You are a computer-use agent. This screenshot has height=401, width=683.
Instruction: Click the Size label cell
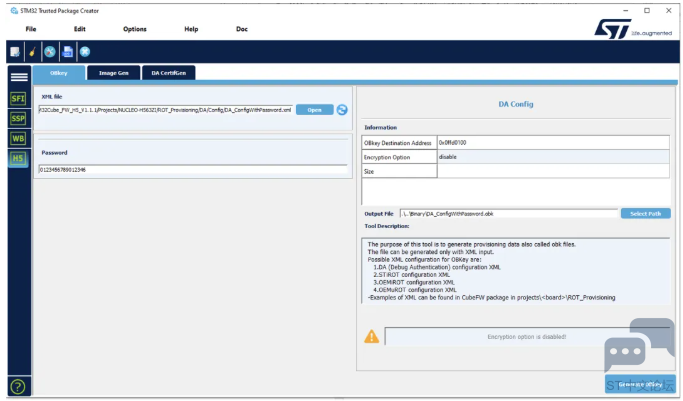399,171
